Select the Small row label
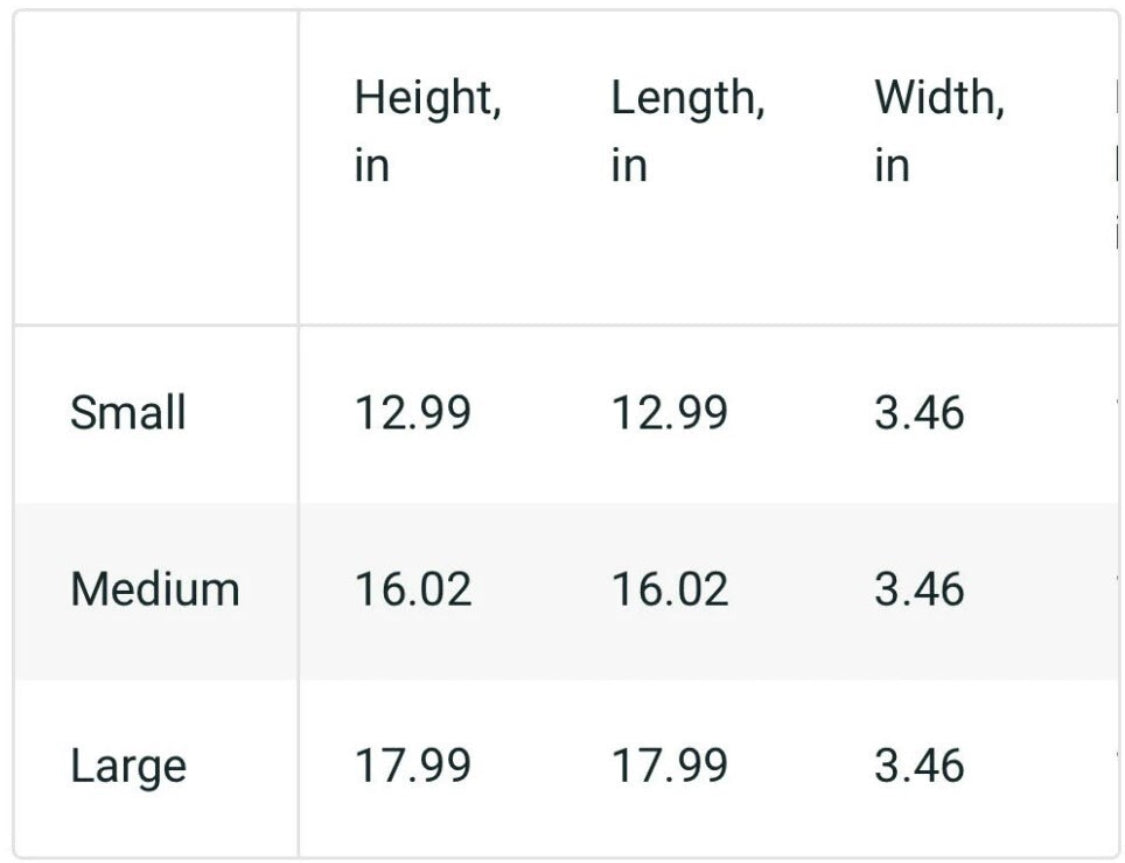The width and height of the screenshot is (1125, 863). (x=128, y=412)
